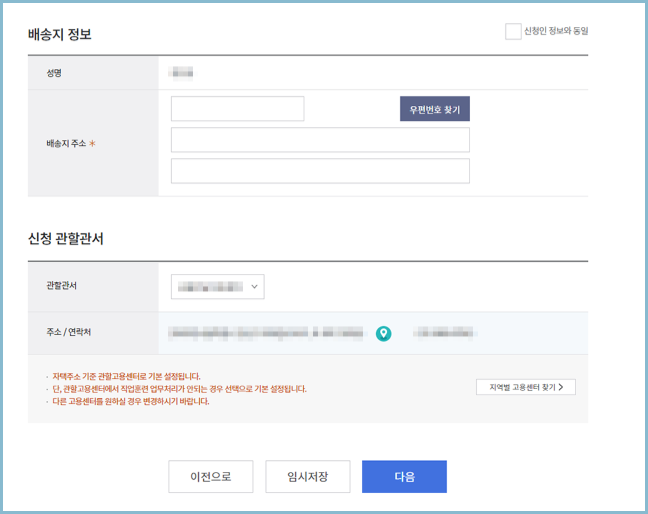Click the 우편번호 찾기 button
This screenshot has height=514, width=648.
[x=434, y=109]
